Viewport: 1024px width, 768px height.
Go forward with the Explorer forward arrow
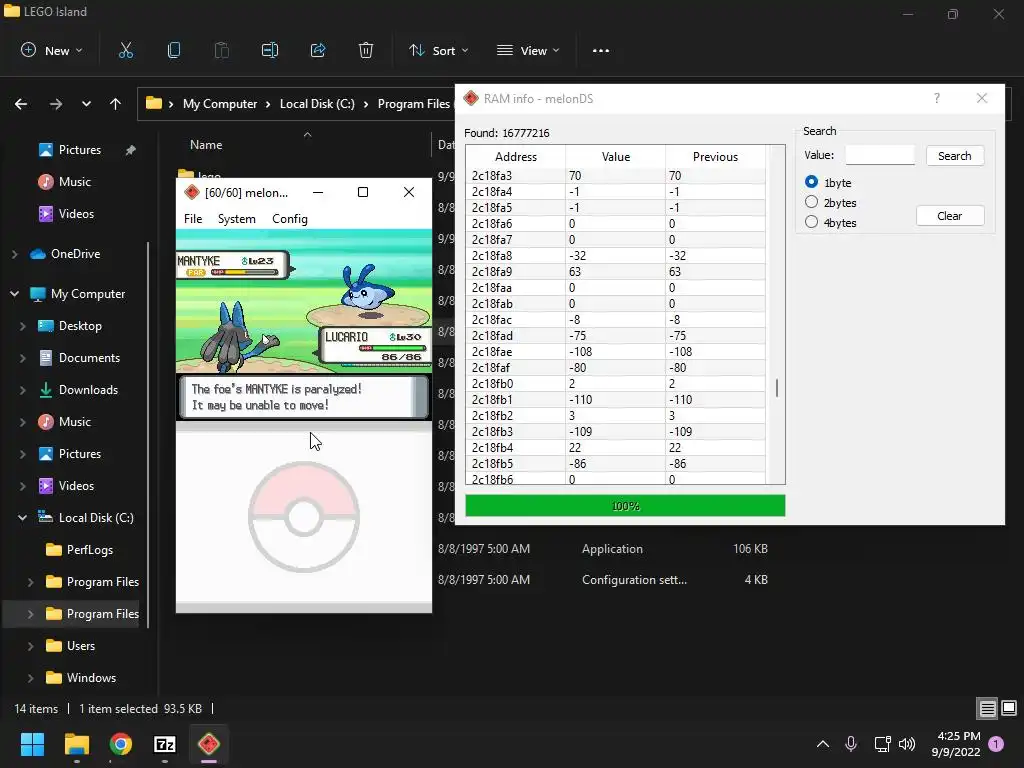[56, 104]
